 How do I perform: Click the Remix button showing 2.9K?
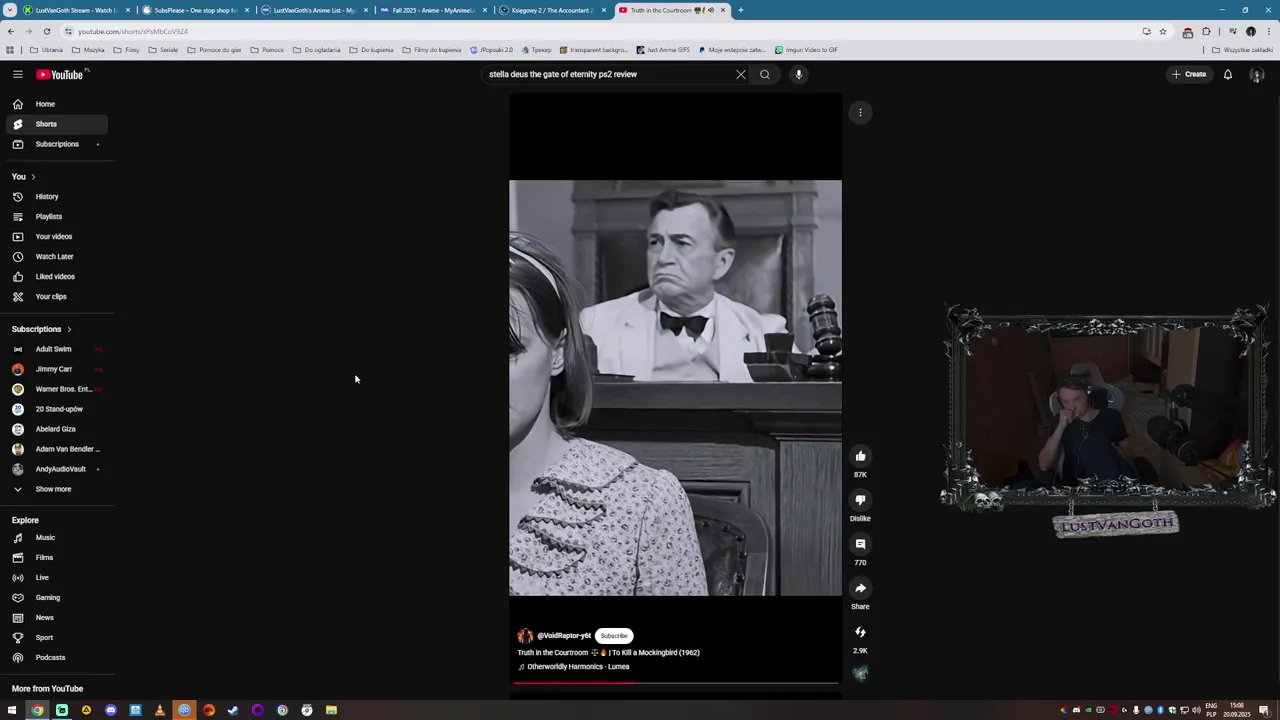(x=860, y=632)
